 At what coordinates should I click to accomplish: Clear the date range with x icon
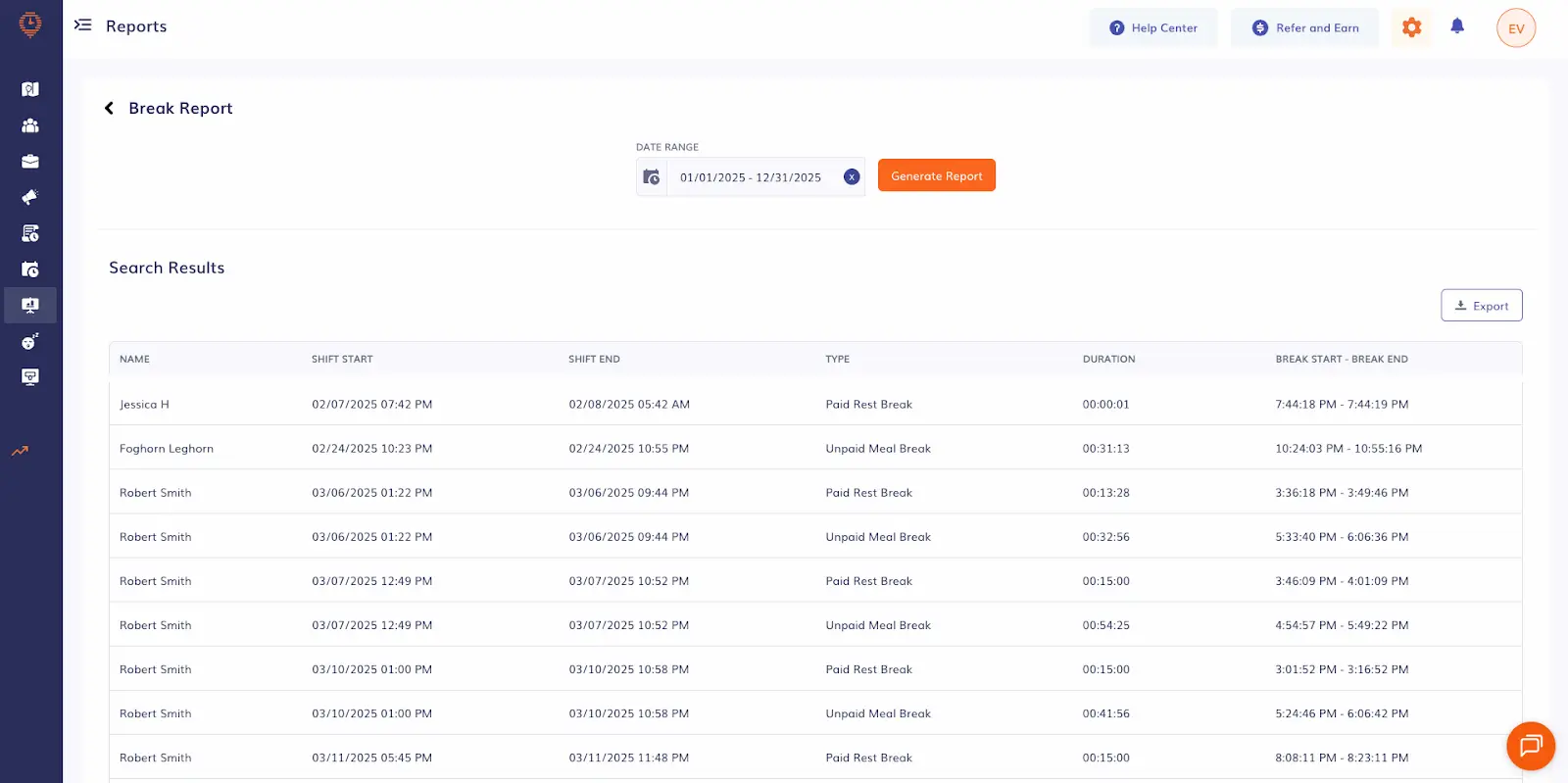point(852,177)
